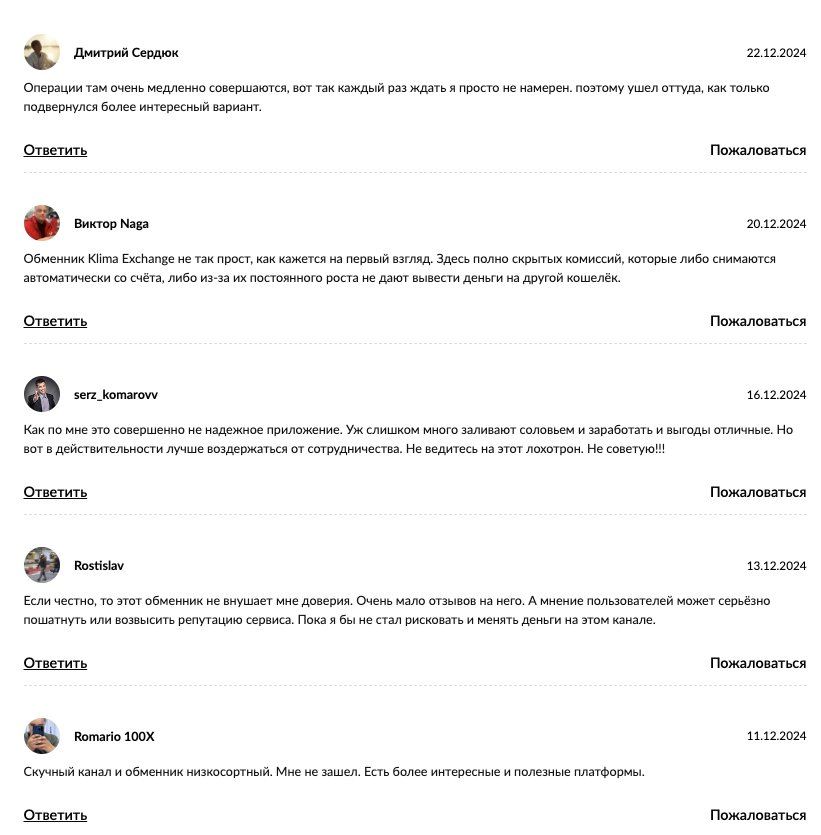Report Romario 100X's review with Пожаловаться
Viewport: 821px width, 835px height.
pyautogui.click(x=758, y=815)
